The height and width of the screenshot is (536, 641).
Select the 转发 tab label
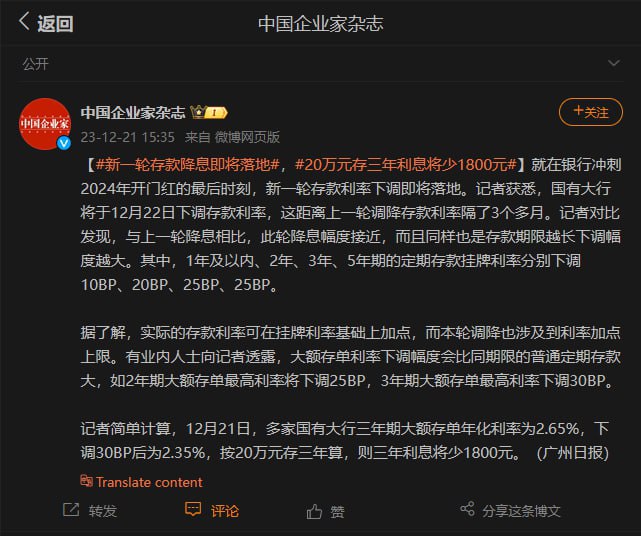tap(103, 511)
